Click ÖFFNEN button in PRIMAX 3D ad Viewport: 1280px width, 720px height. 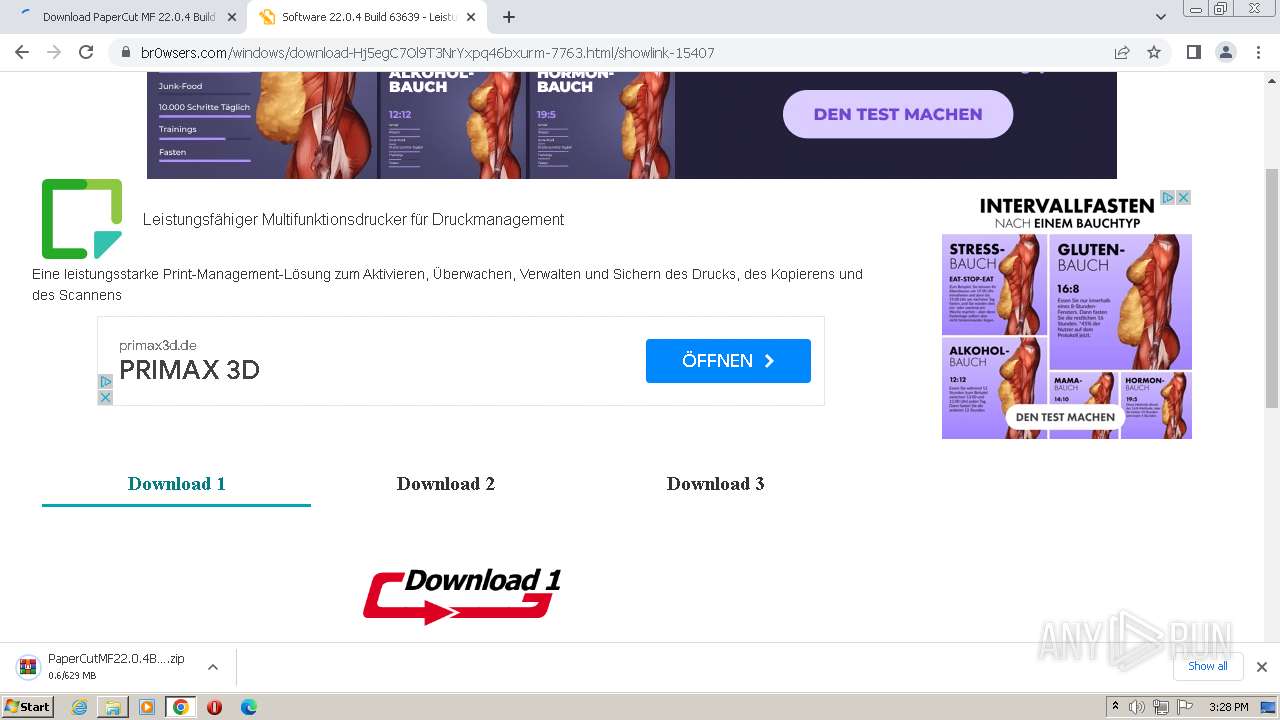click(728, 361)
